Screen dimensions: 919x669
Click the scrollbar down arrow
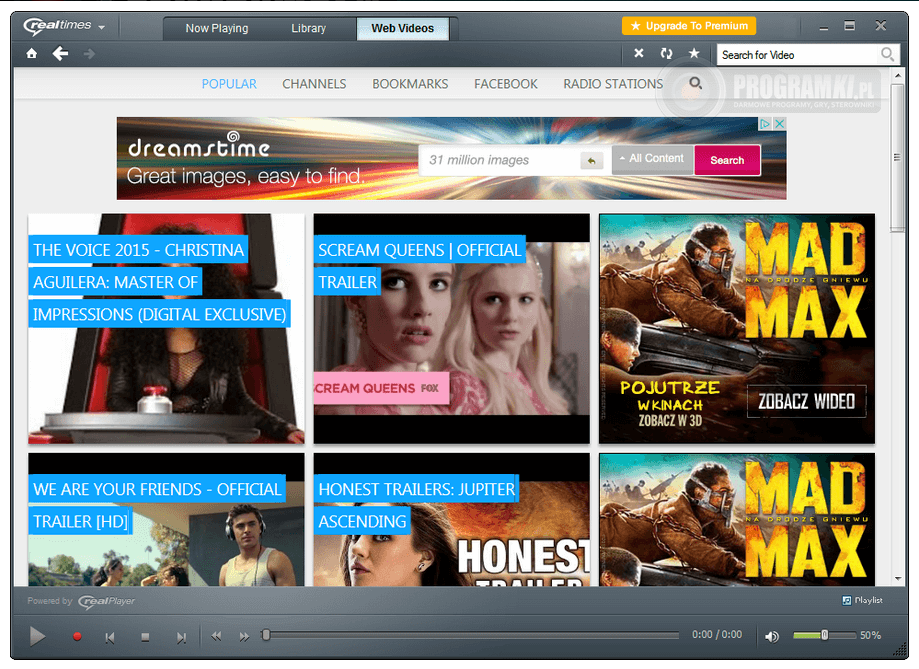click(x=898, y=579)
